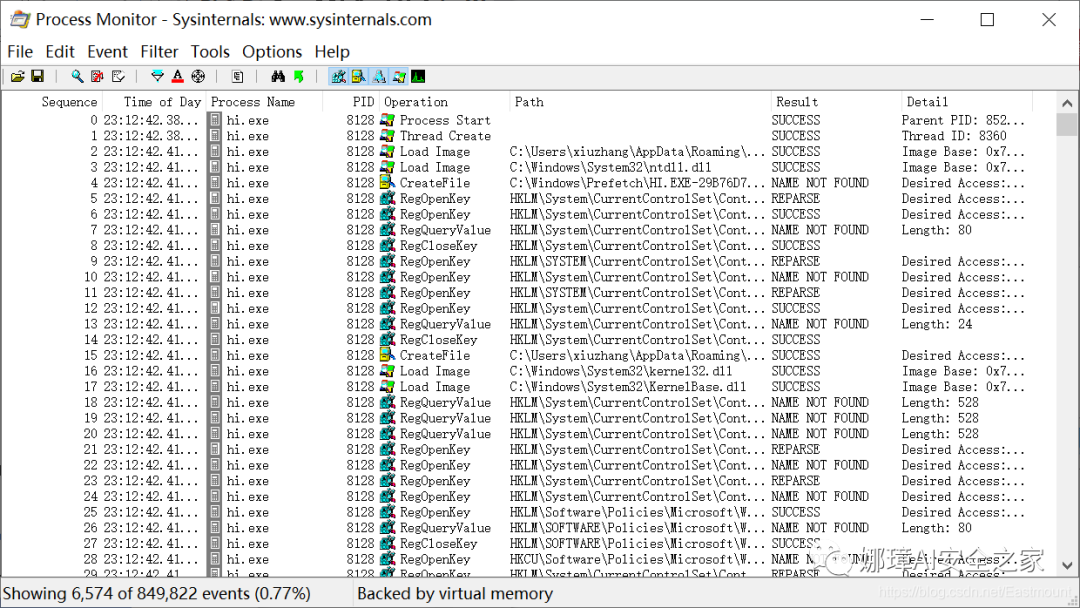Click HKCU\Software\Policies path in row 28
Screen dimensions: 1080x608
click(637, 560)
